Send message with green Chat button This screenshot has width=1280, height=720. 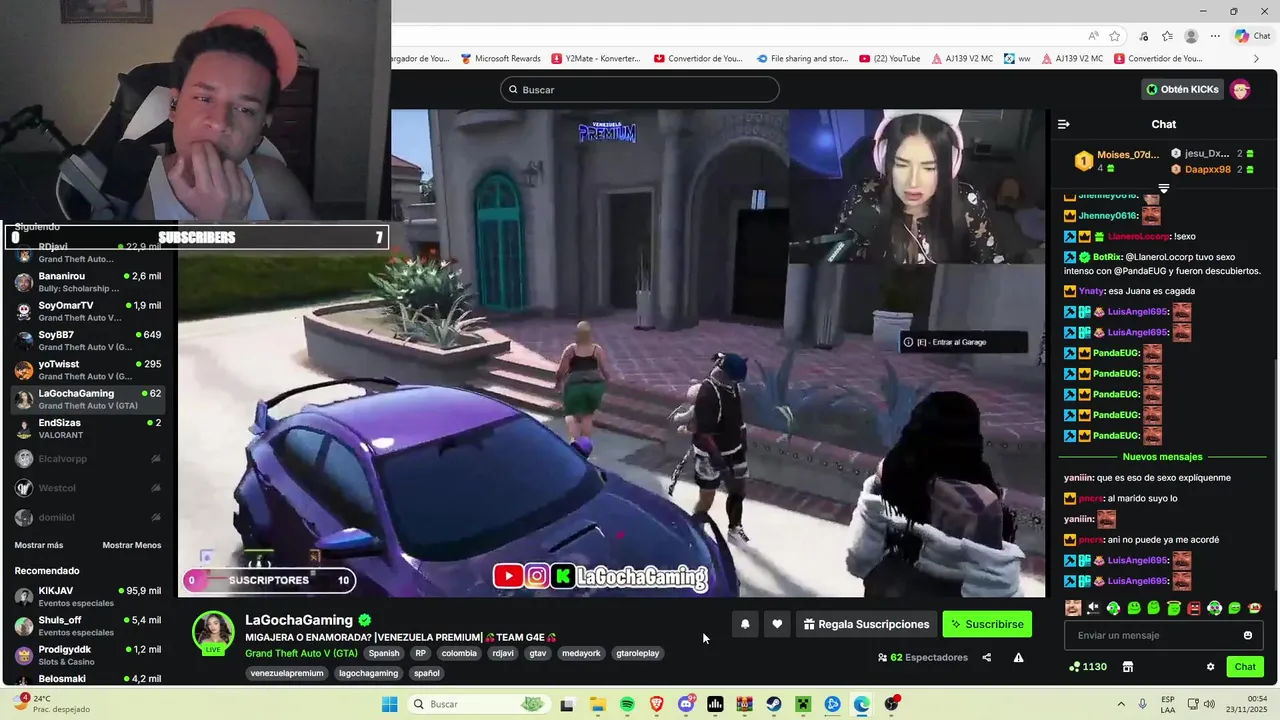pyautogui.click(x=1245, y=667)
